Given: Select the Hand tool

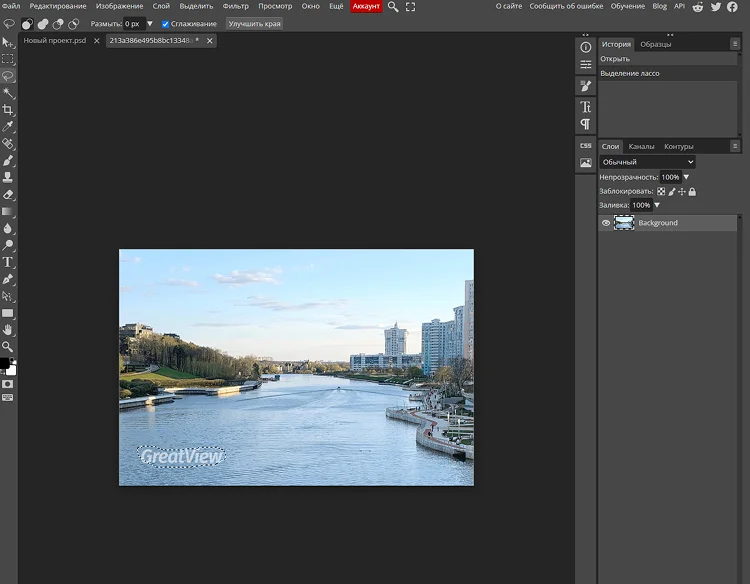Looking at the screenshot, I should click(x=8, y=330).
